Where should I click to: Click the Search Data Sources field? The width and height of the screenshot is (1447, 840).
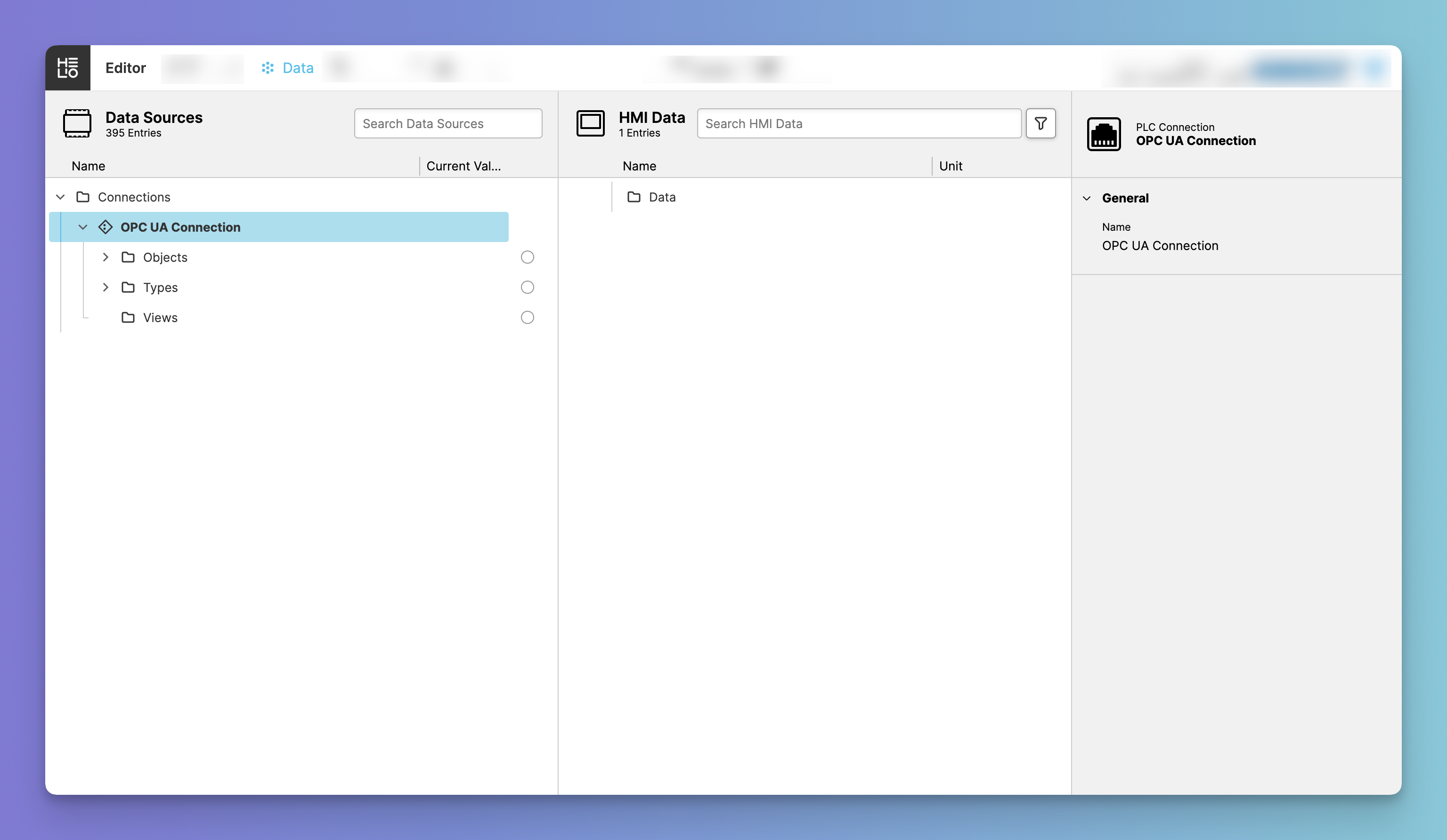448,123
